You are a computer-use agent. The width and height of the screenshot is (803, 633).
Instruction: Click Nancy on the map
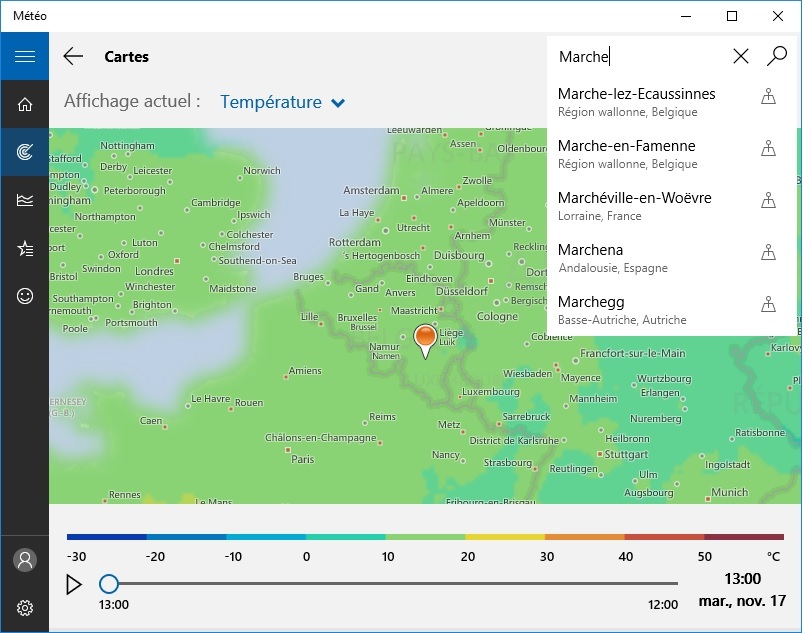tap(446, 455)
